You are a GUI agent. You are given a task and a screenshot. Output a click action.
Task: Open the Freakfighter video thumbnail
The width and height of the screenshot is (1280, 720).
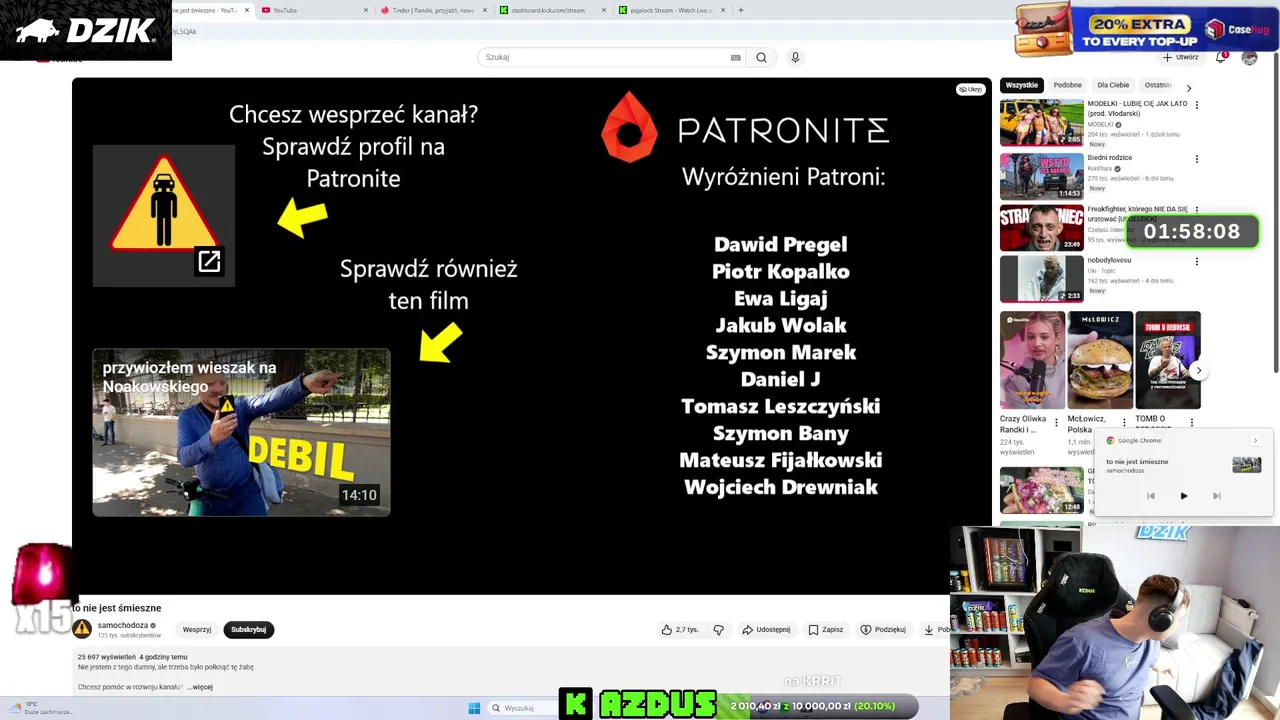(1041, 228)
